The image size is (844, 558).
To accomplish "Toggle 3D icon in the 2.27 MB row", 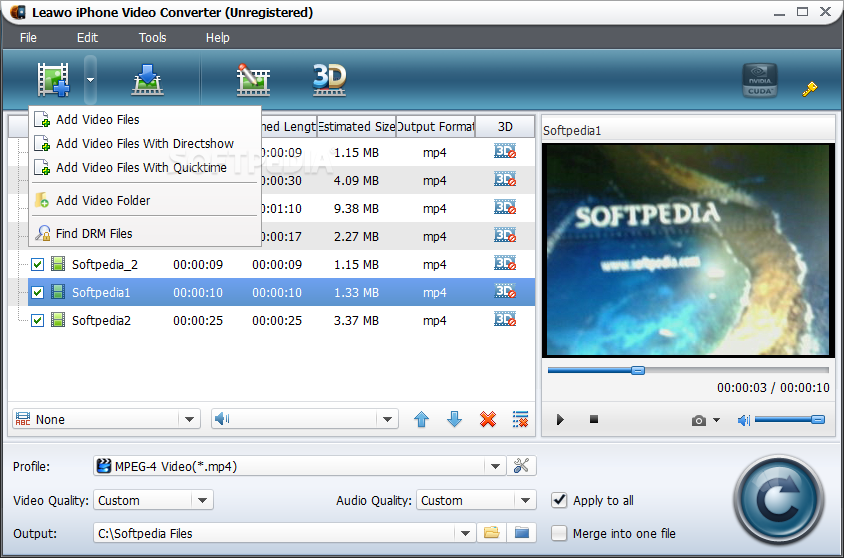I will click(x=505, y=235).
